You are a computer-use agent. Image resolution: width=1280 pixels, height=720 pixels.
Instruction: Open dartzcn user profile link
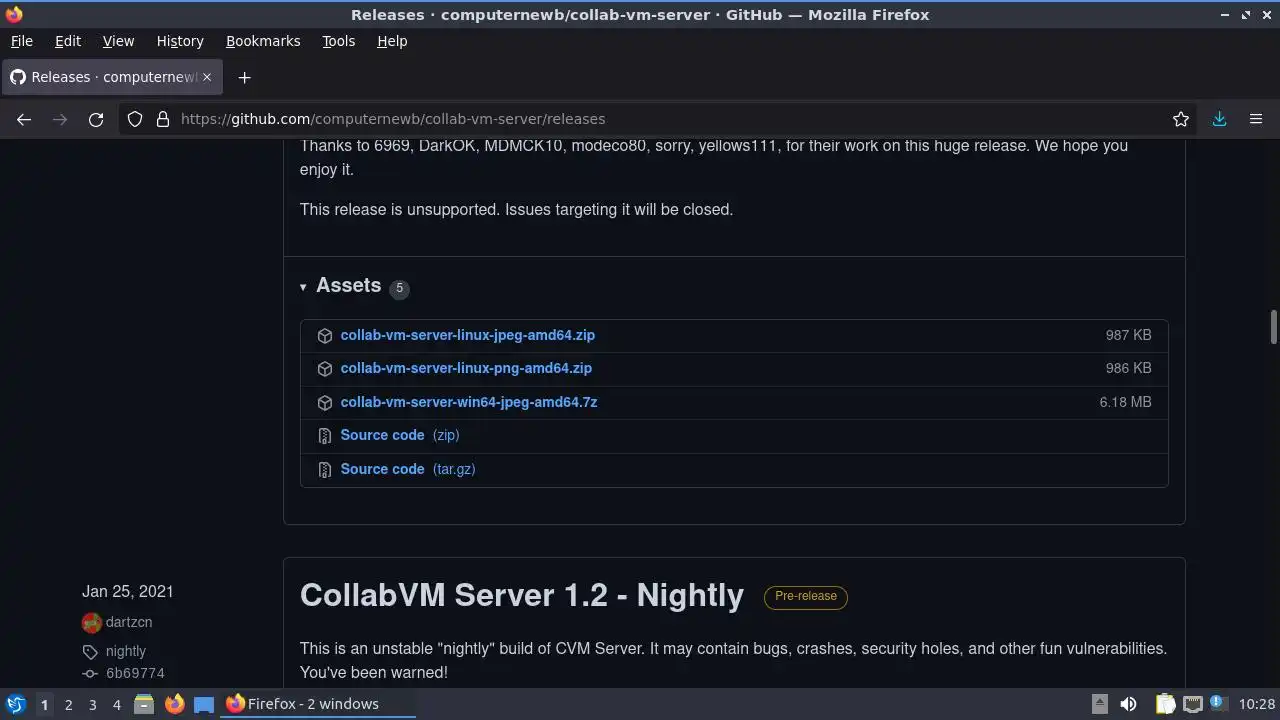pyautogui.click(x=129, y=622)
